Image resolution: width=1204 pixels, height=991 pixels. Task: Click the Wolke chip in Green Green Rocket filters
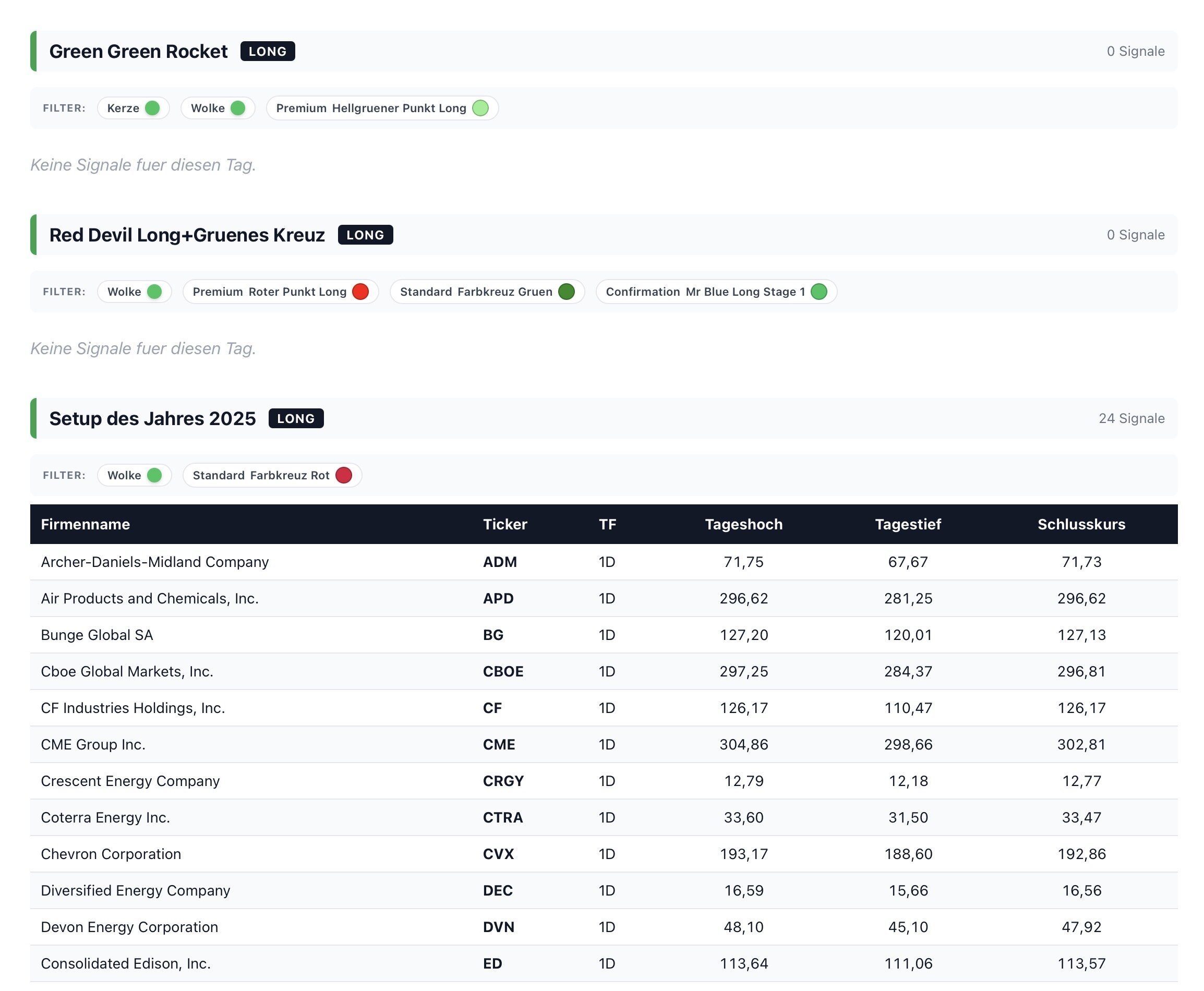(217, 108)
